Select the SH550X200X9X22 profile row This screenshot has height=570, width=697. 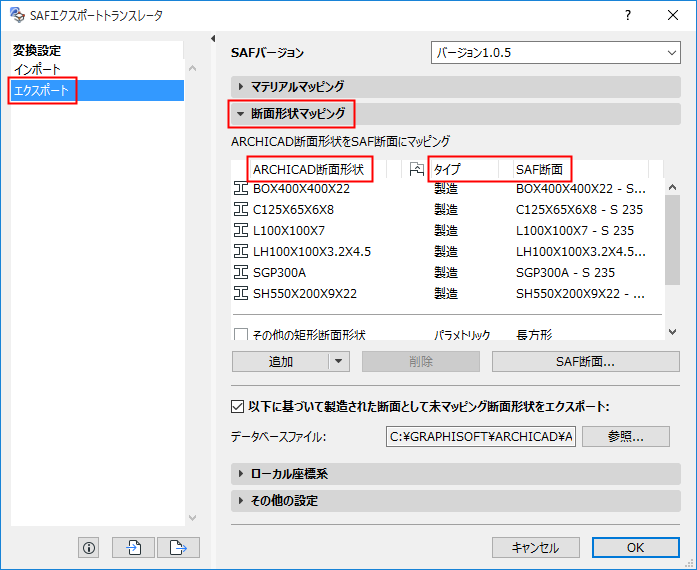click(448, 293)
